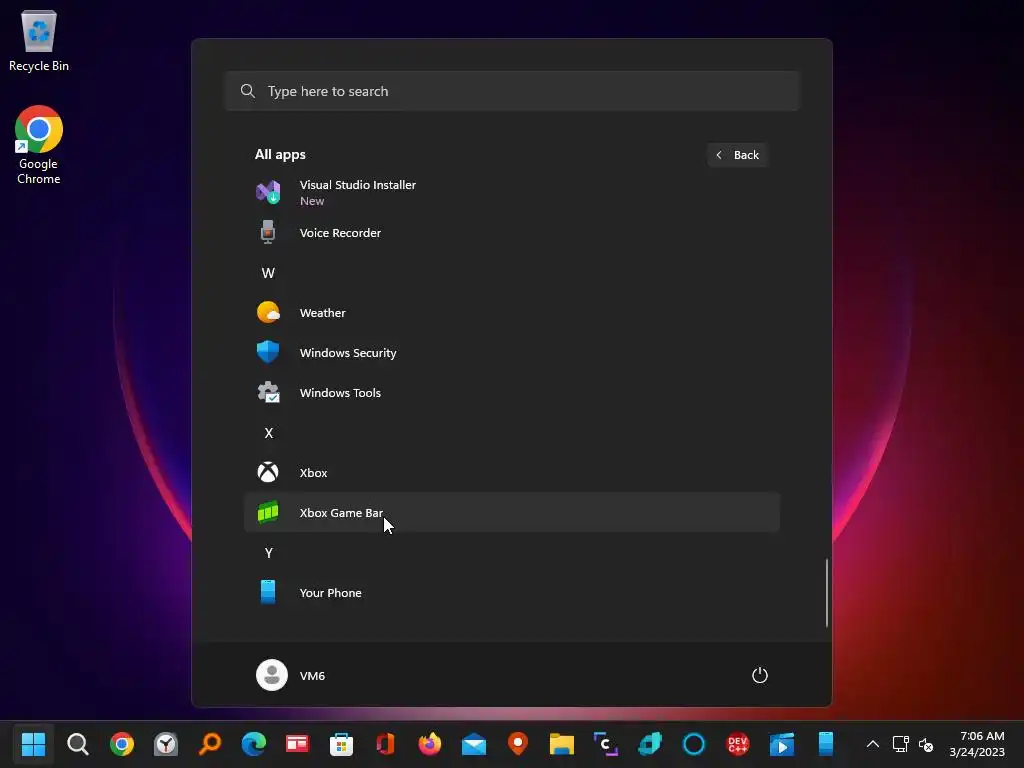This screenshot has height=768, width=1024.
Task: Click the Y letter header
Action: click(x=268, y=553)
